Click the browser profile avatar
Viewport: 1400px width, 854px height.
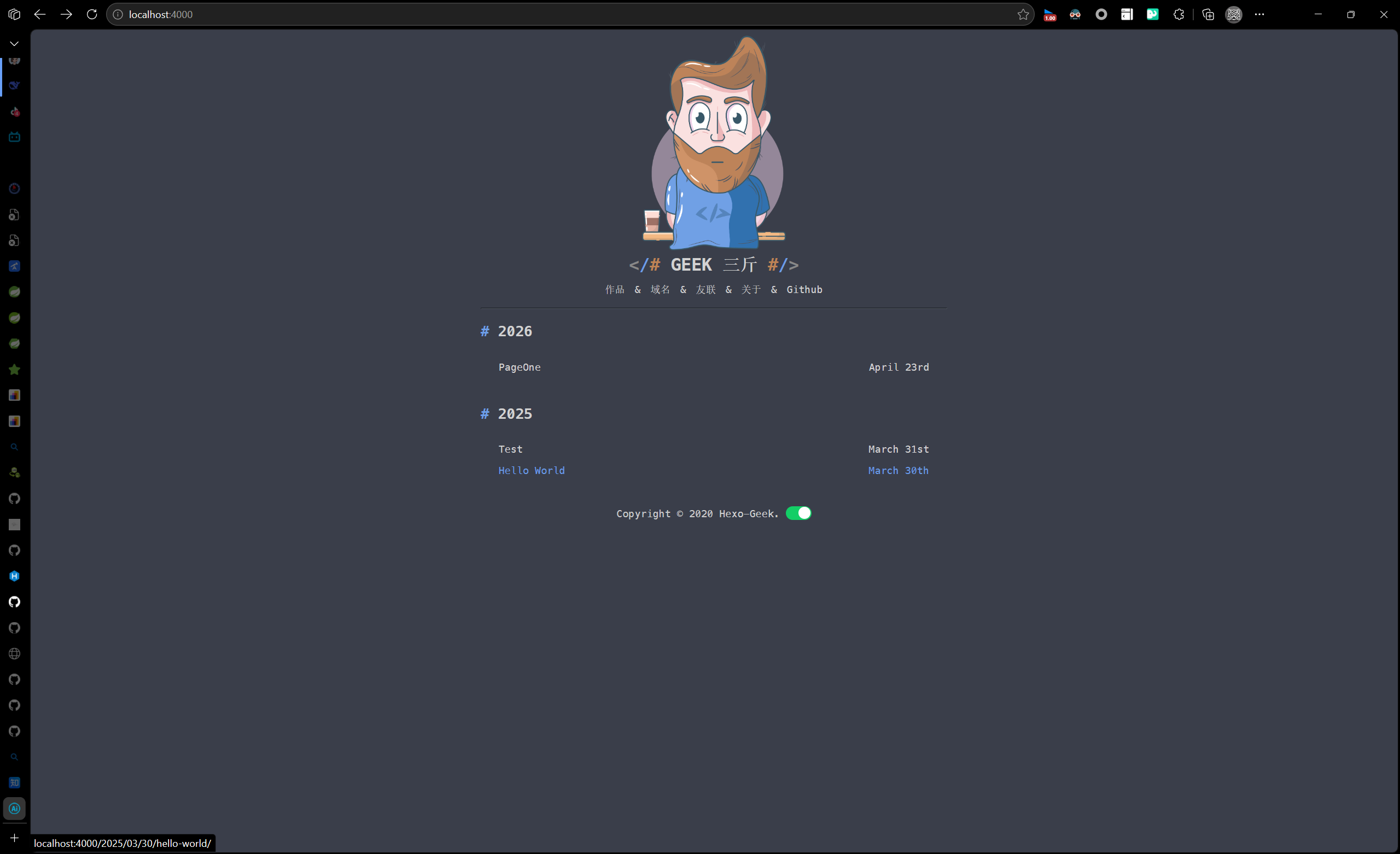point(1233,14)
